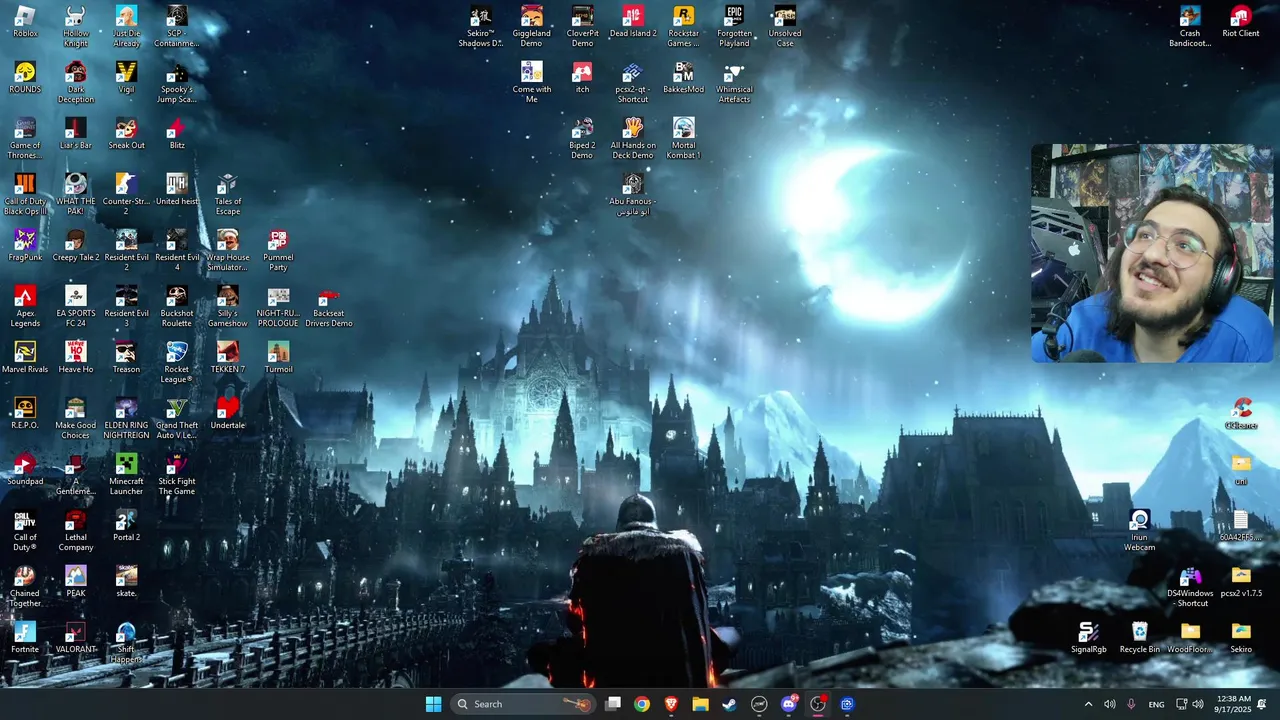Open File Explorer from the taskbar
This screenshot has width=1280, height=720.
(x=700, y=704)
